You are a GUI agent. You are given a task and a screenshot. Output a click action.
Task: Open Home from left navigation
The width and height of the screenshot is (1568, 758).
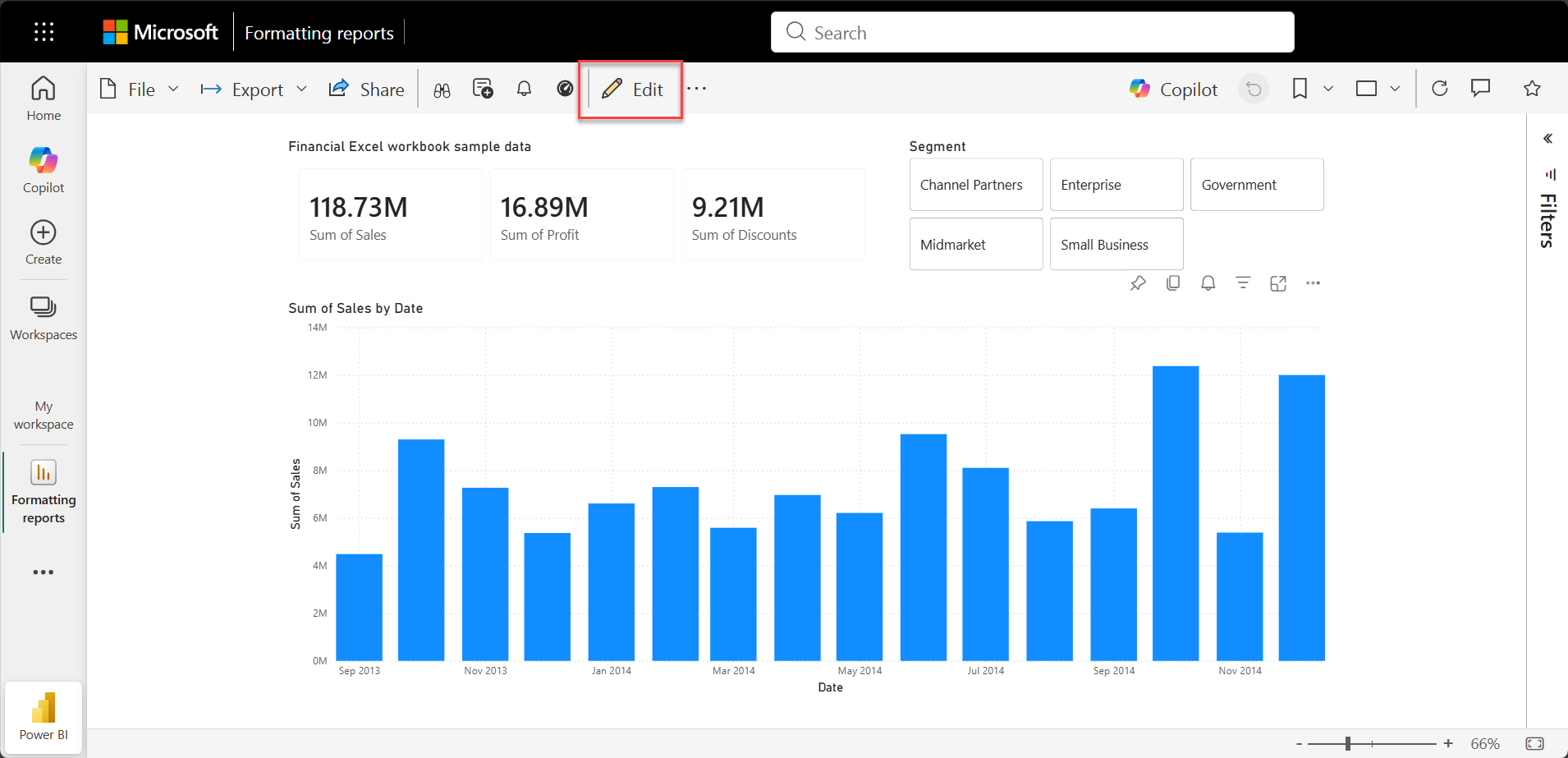(x=44, y=98)
